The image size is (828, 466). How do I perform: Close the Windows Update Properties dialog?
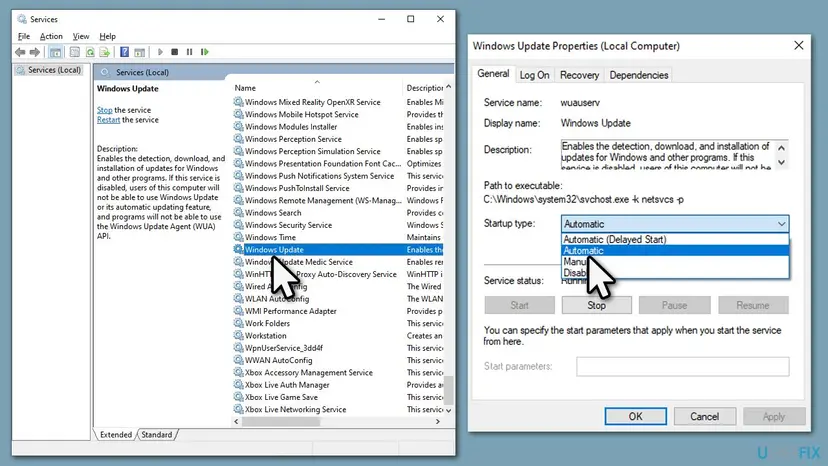(x=798, y=45)
